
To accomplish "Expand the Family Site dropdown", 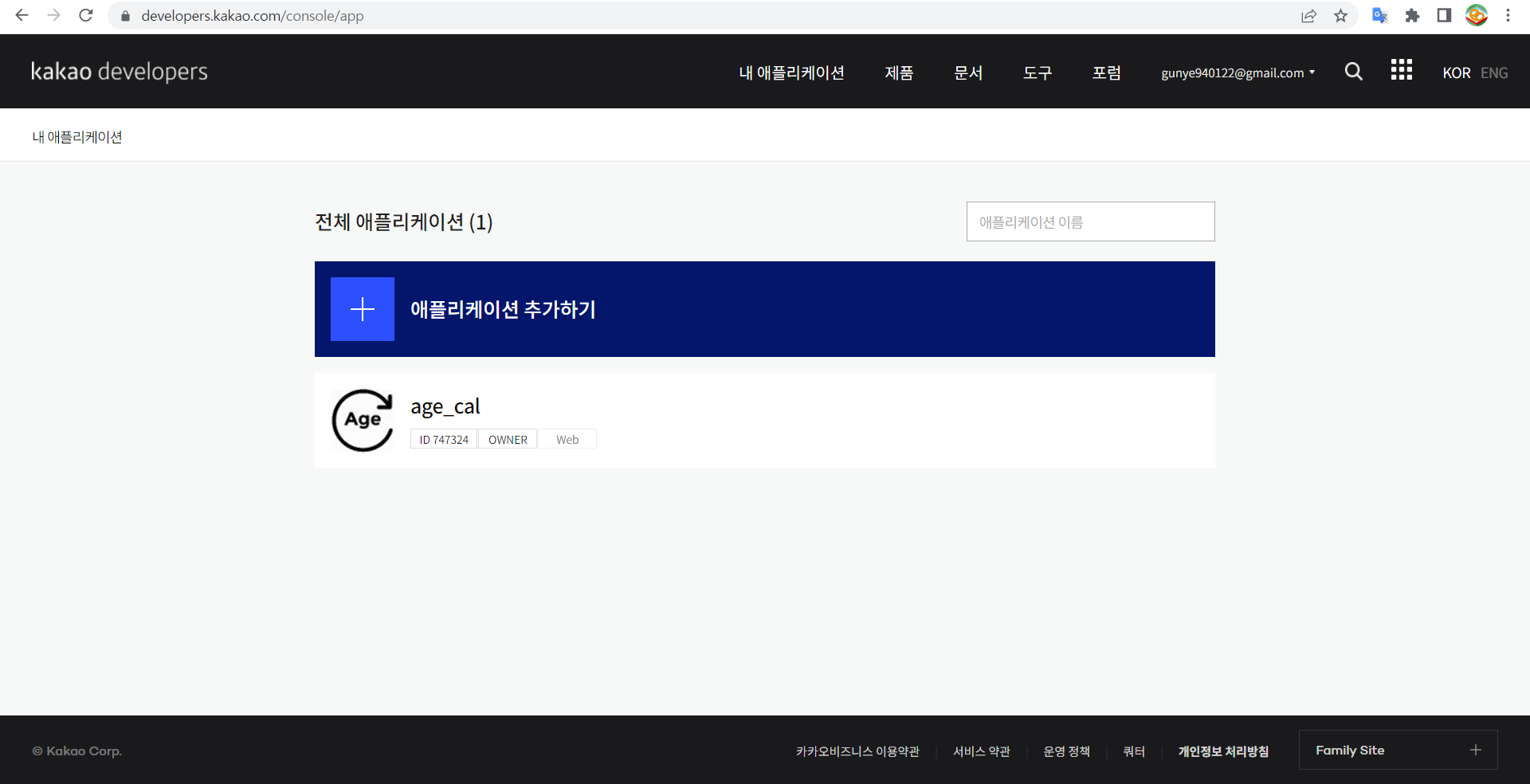I will (x=1399, y=750).
